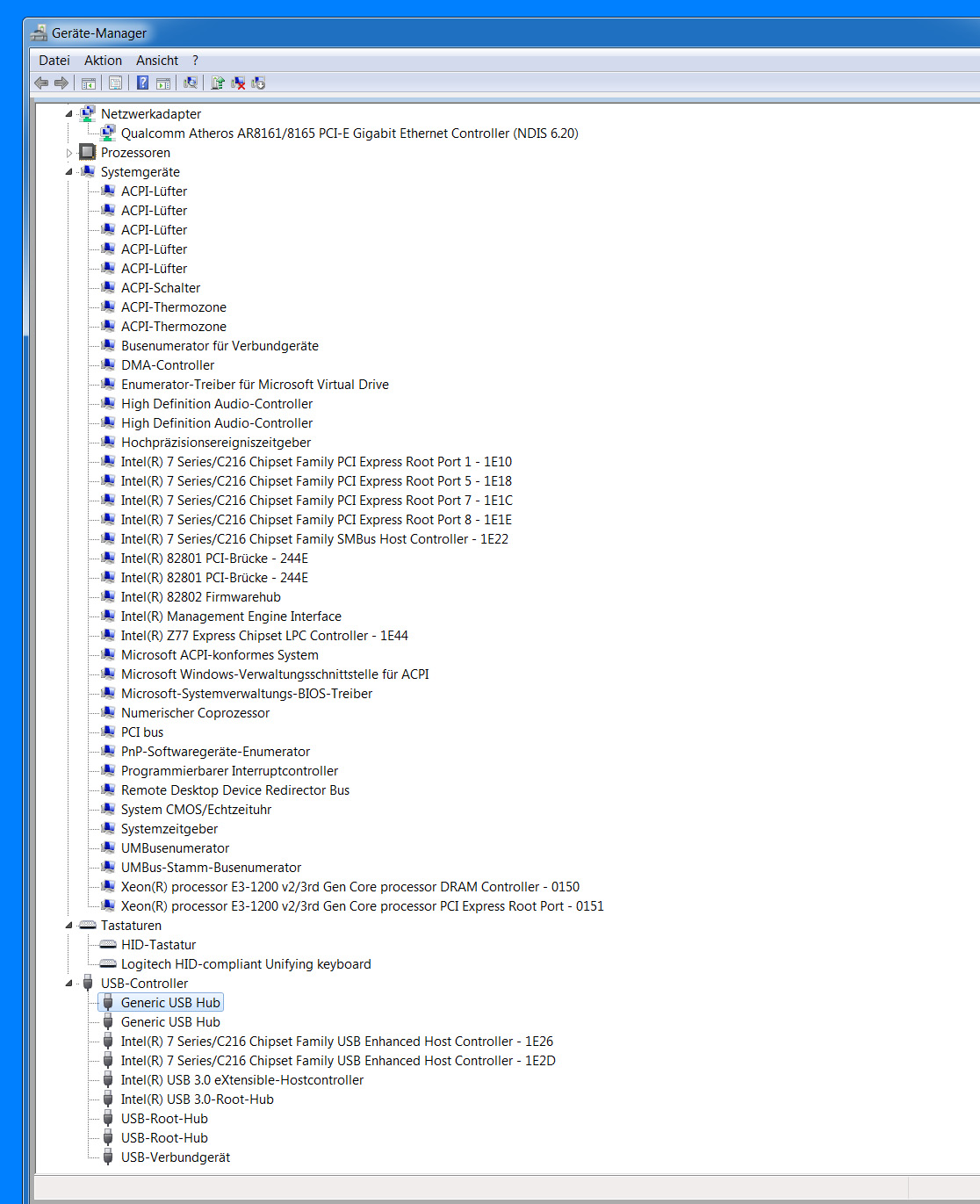Collapse the Netzwerkadapter node

pos(69,114)
